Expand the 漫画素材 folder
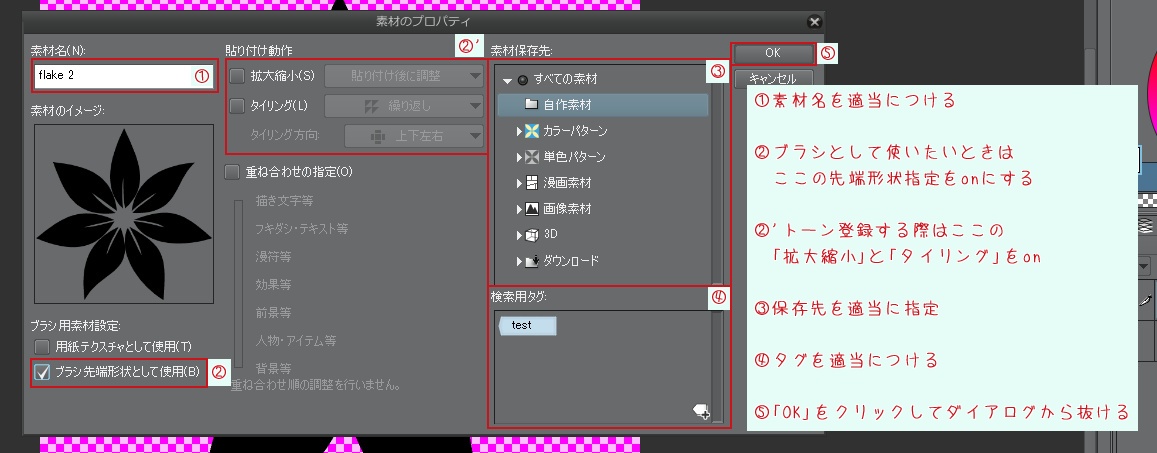Viewport: 1157px width, 453px height. pyautogui.click(x=519, y=183)
